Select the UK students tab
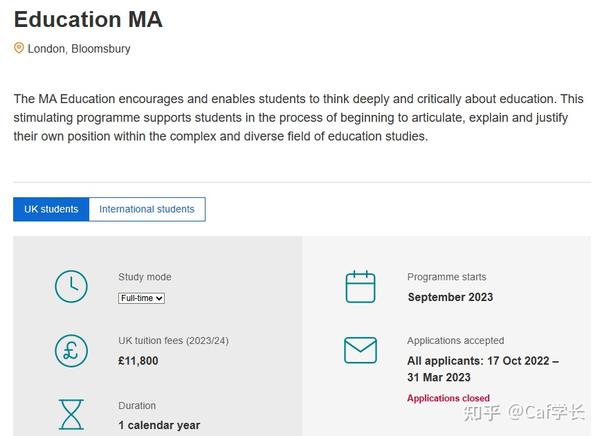 51,209
